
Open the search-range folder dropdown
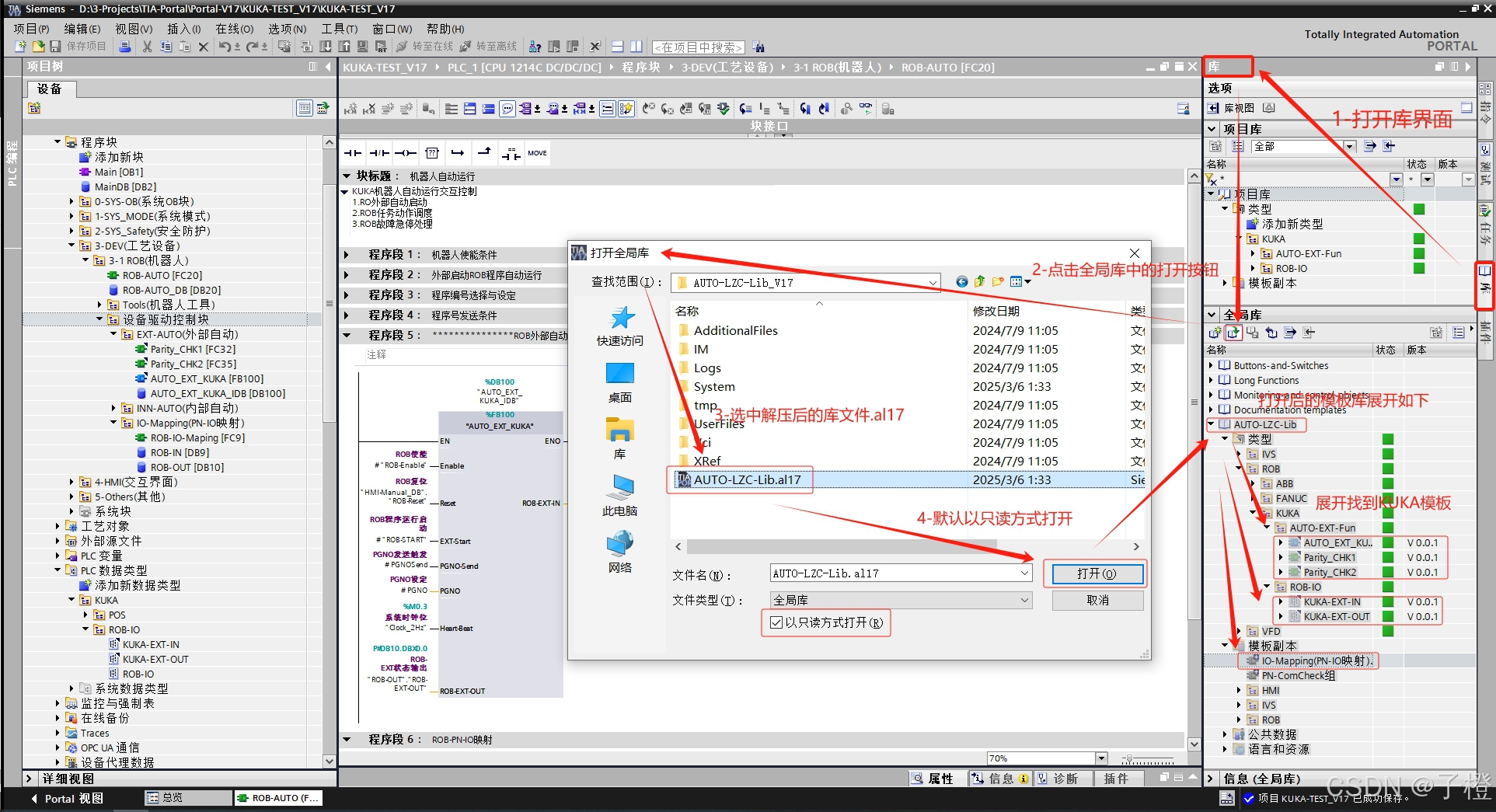(x=933, y=282)
